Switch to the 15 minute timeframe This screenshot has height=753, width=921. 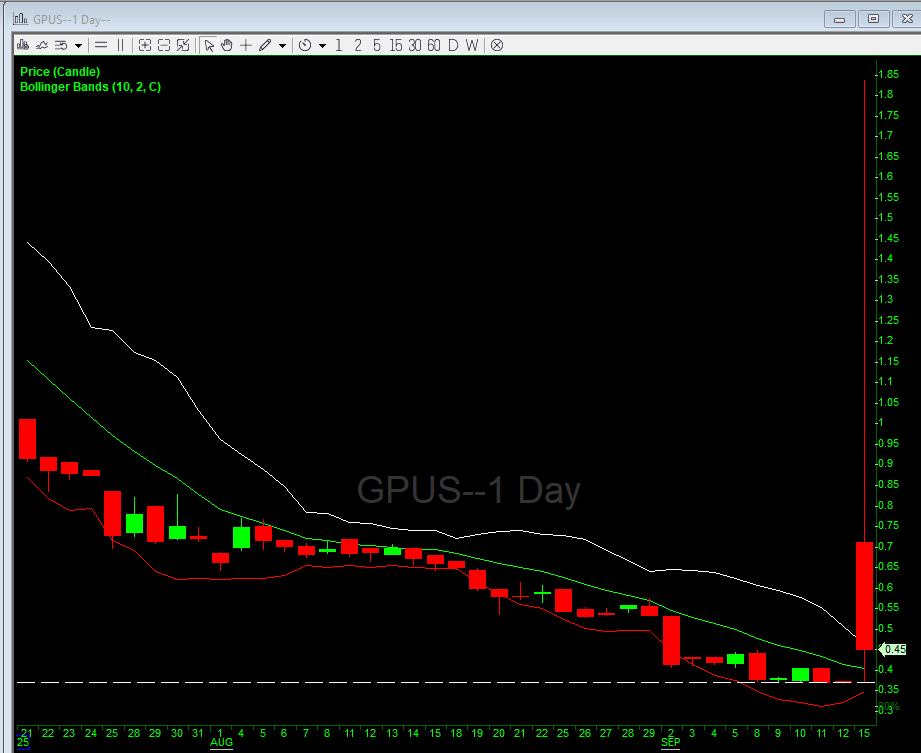point(396,45)
